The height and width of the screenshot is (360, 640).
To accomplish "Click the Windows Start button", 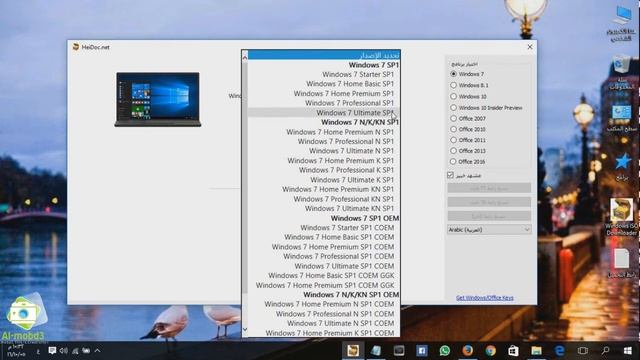I will pyautogui.click(x=628, y=351).
